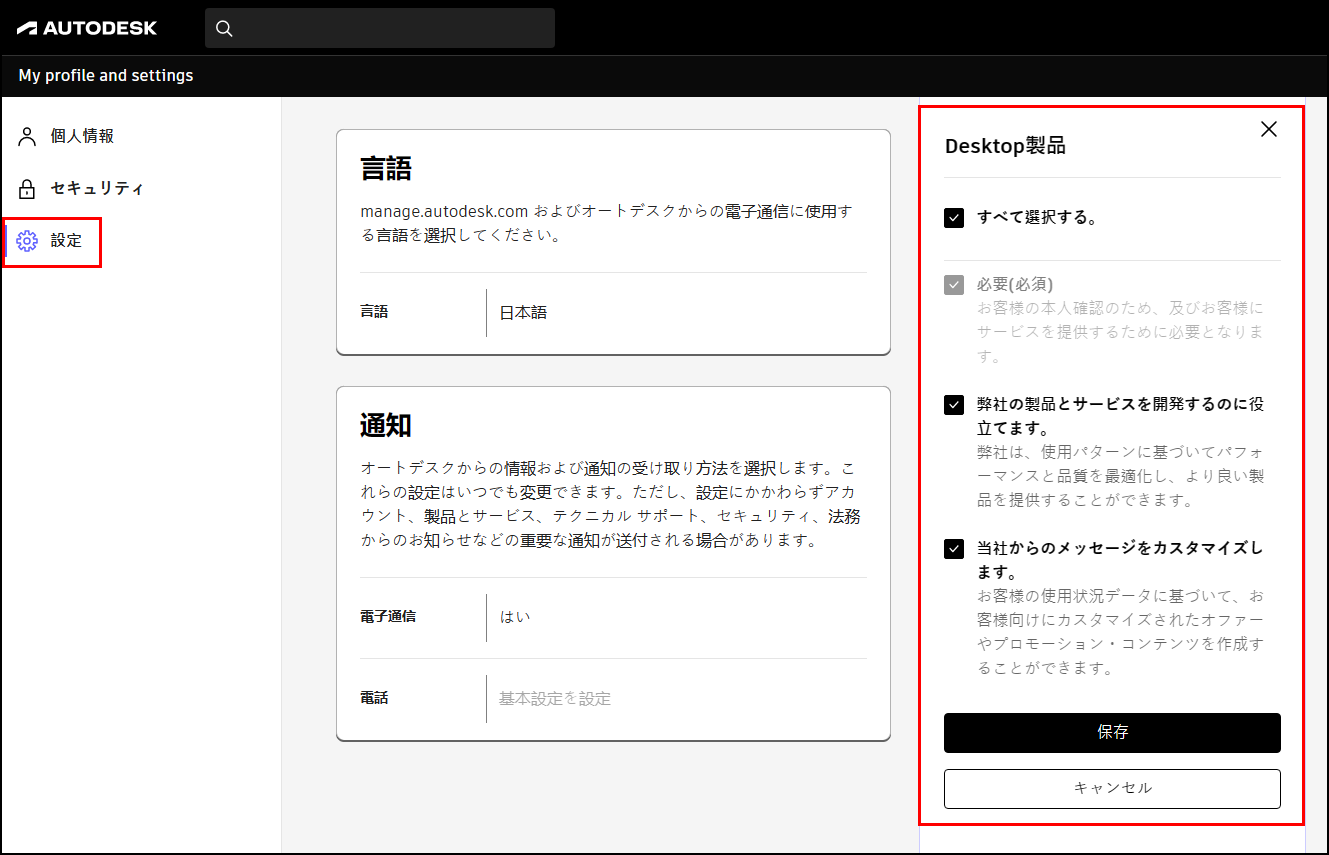The width and height of the screenshot is (1329, 855).
Task: Click the 設定 gear icon in sidebar
Action: 27,240
